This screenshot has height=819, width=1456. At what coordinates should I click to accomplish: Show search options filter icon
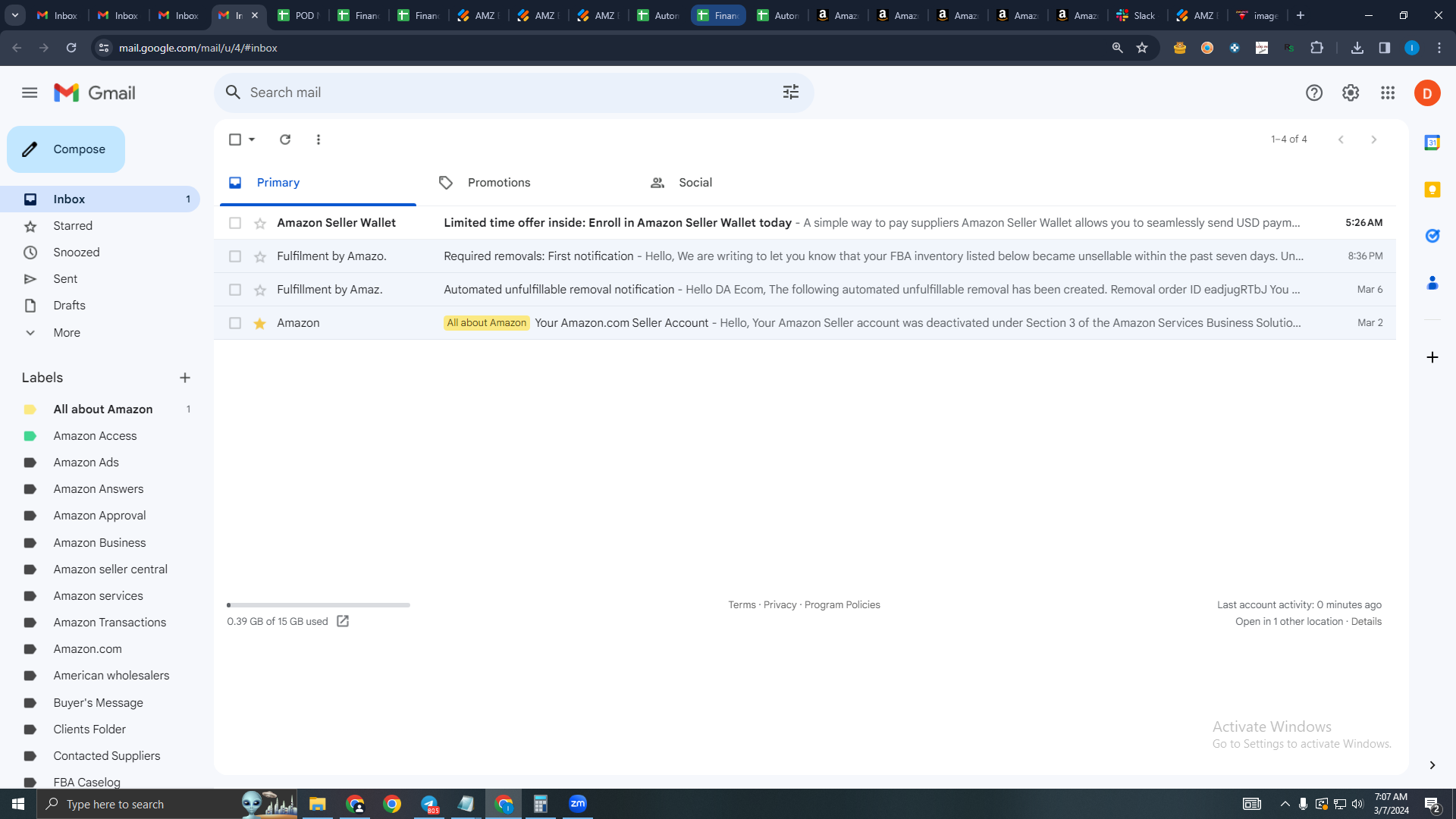[x=791, y=93]
